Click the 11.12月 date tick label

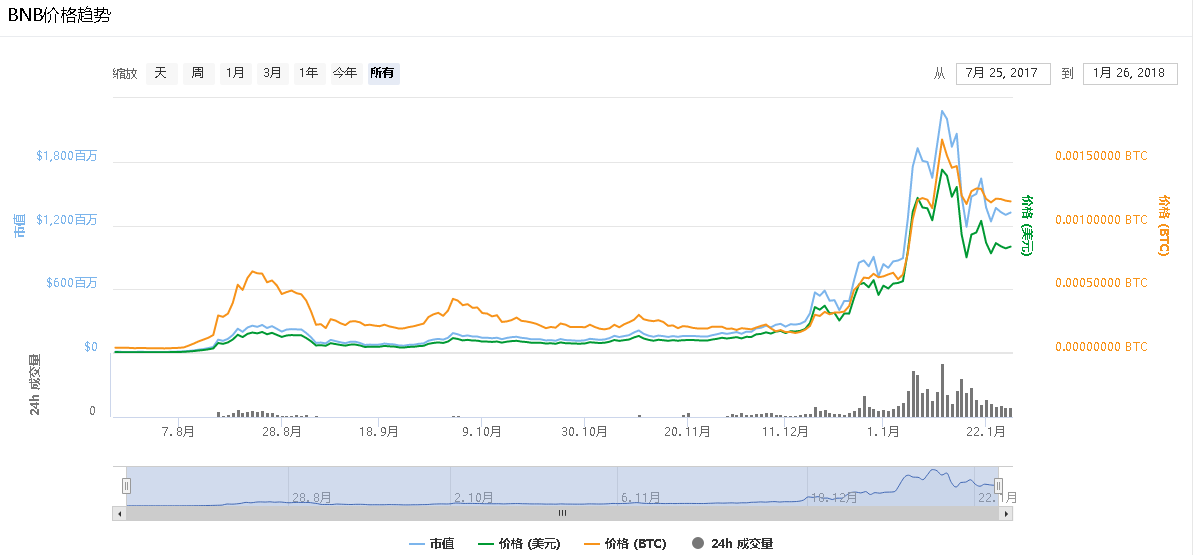tap(786, 431)
